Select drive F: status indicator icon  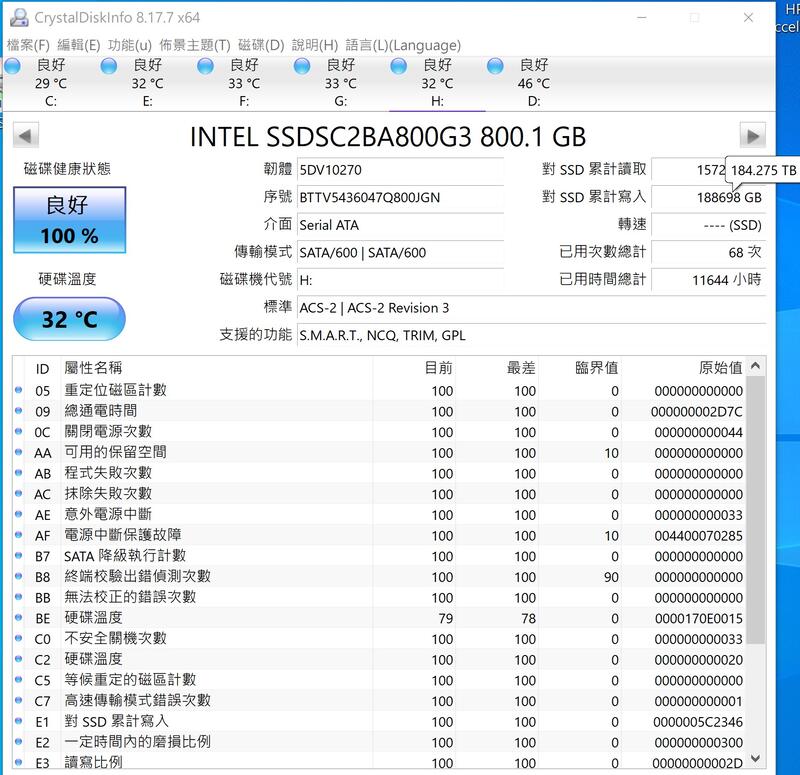coord(203,65)
